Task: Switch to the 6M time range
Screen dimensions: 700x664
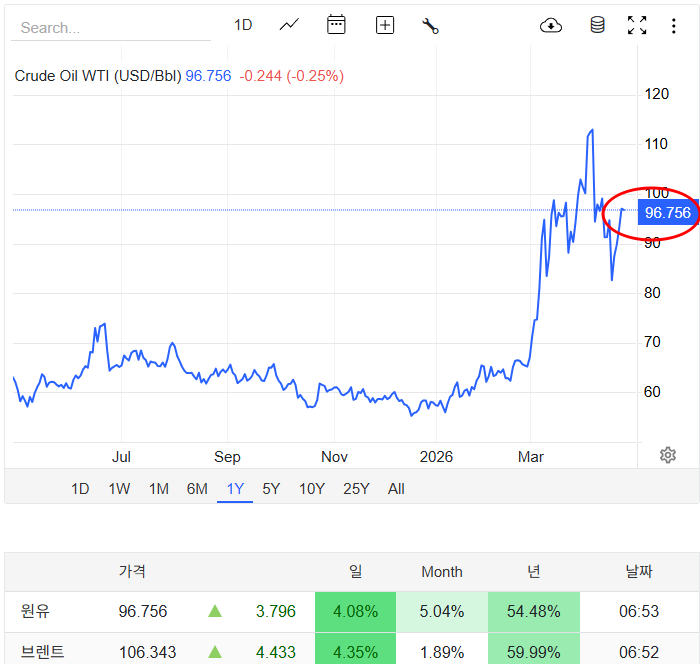Action: click(197, 489)
